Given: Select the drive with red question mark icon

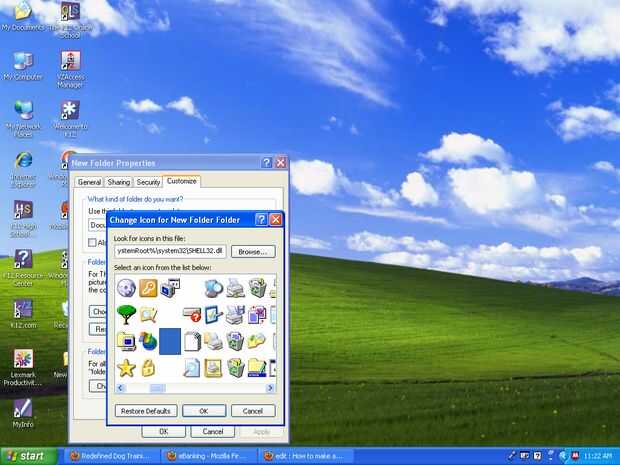Looking at the screenshot, I should [192, 315].
